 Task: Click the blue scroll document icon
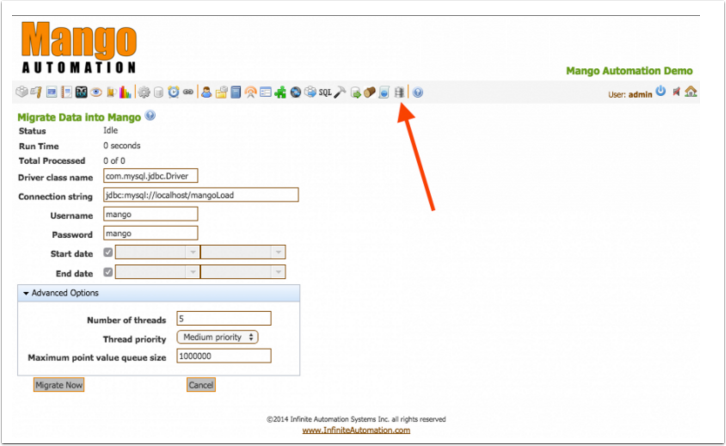pyautogui.click(x=384, y=92)
